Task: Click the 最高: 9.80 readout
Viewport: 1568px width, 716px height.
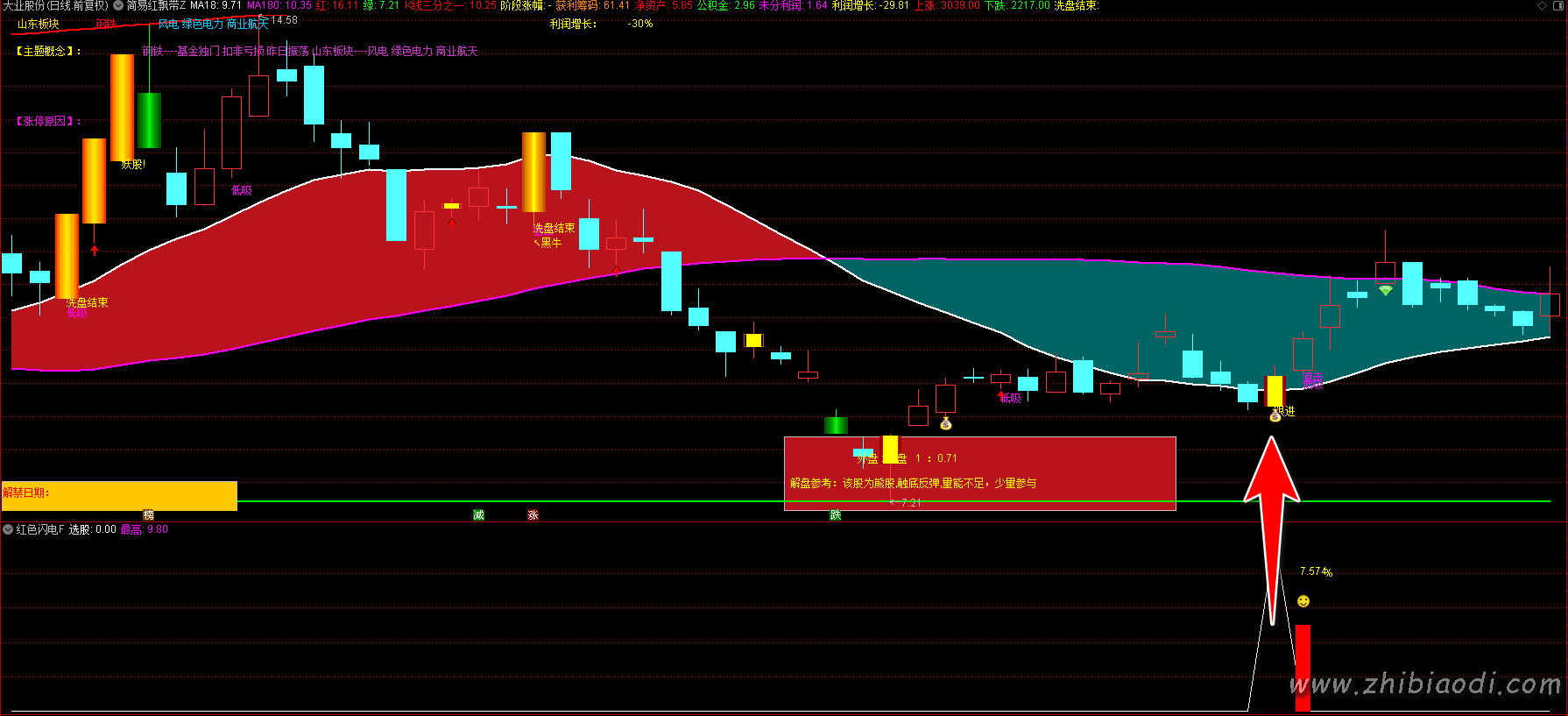Action: click(x=145, y=529)
